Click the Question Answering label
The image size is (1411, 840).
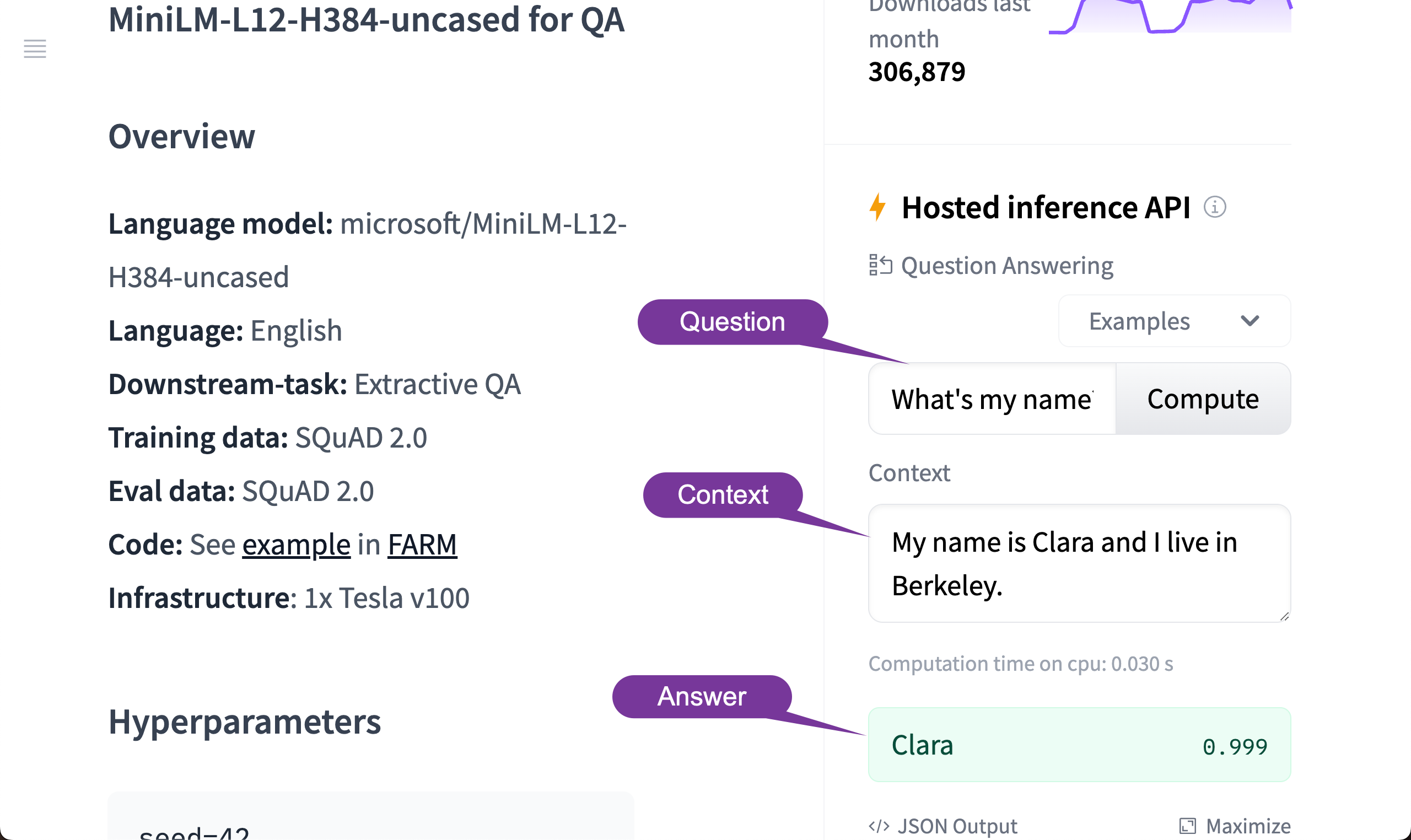point(1006,266)
